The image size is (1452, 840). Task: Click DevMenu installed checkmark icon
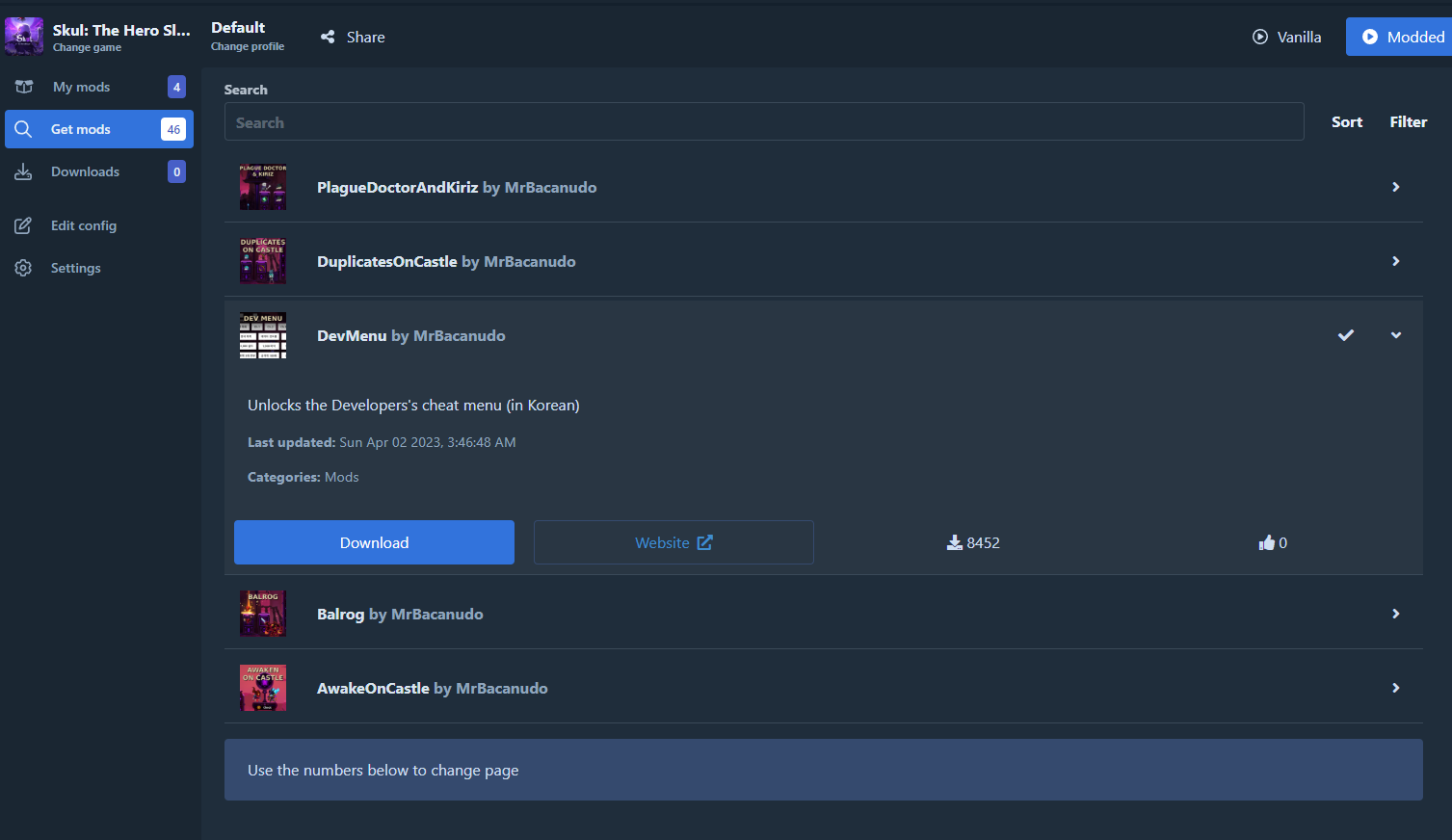tap(1346, 335)
